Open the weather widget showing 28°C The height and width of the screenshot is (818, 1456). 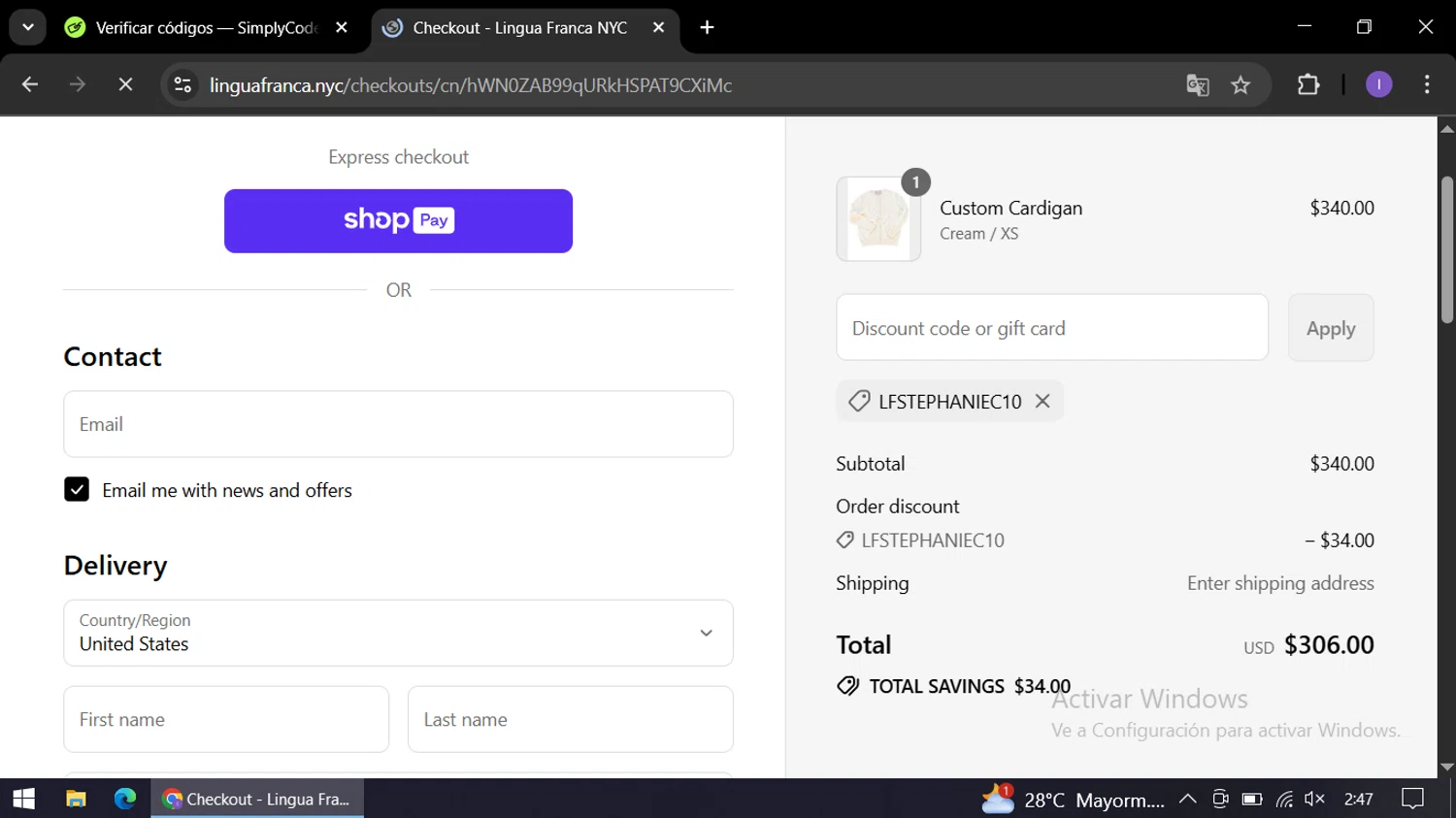(x=1072, y=799)
